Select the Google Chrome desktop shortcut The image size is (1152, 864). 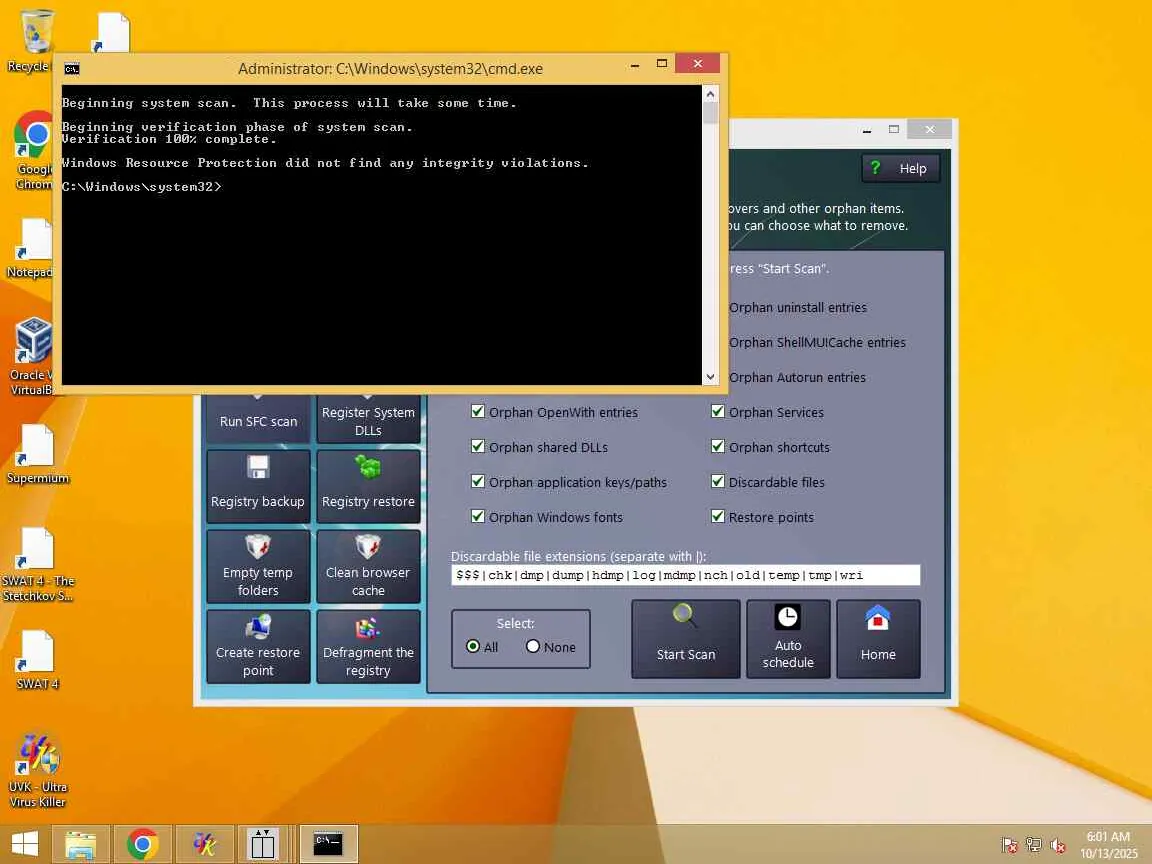pos(32,151)
